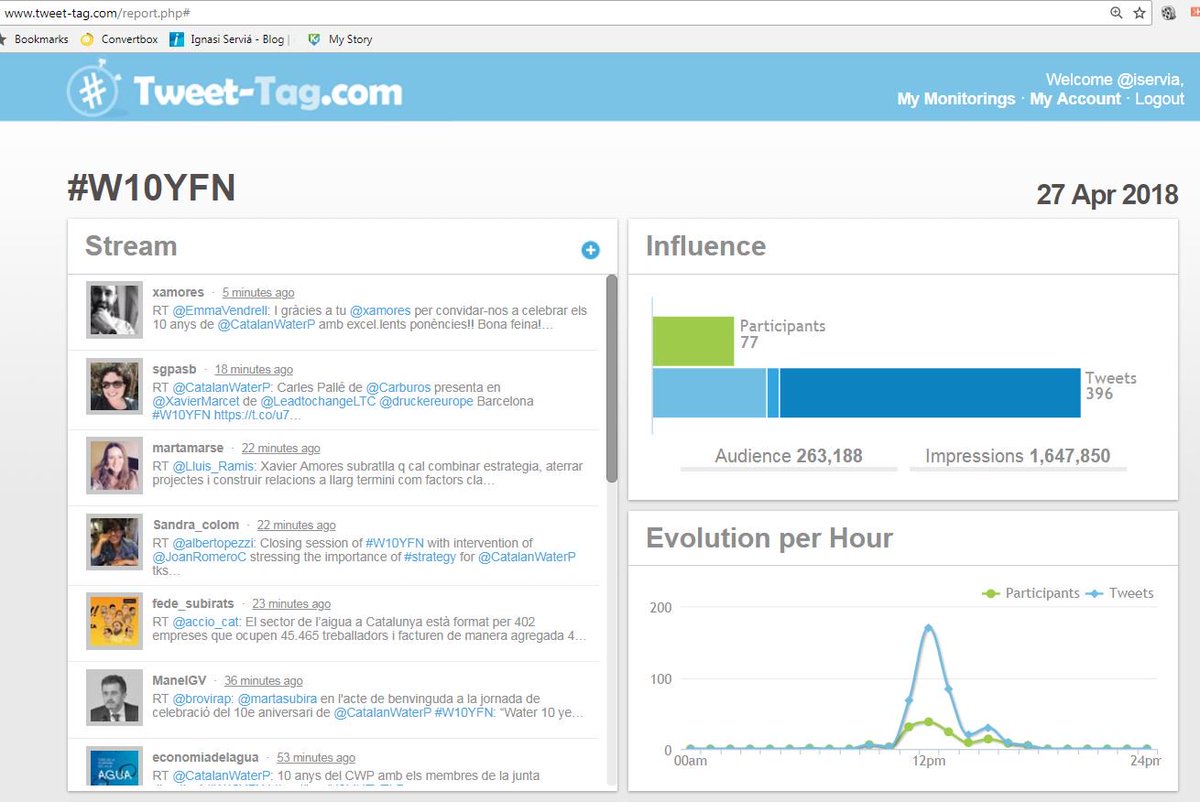
Task: Open the @JoanRomeroC mention
Action: coord(200,557)
